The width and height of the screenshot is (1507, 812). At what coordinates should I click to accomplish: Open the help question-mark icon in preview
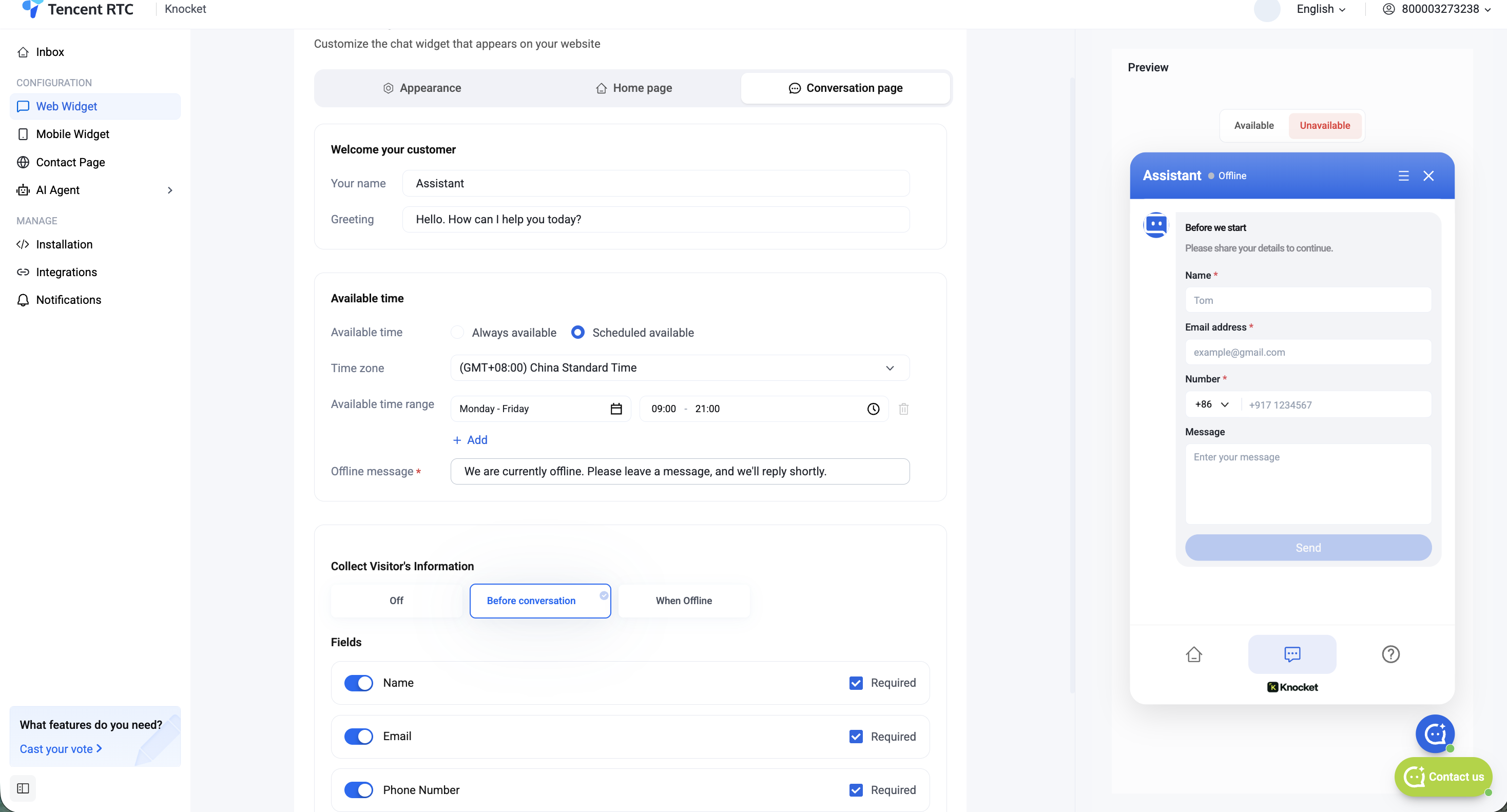[x=1390, y=654]
